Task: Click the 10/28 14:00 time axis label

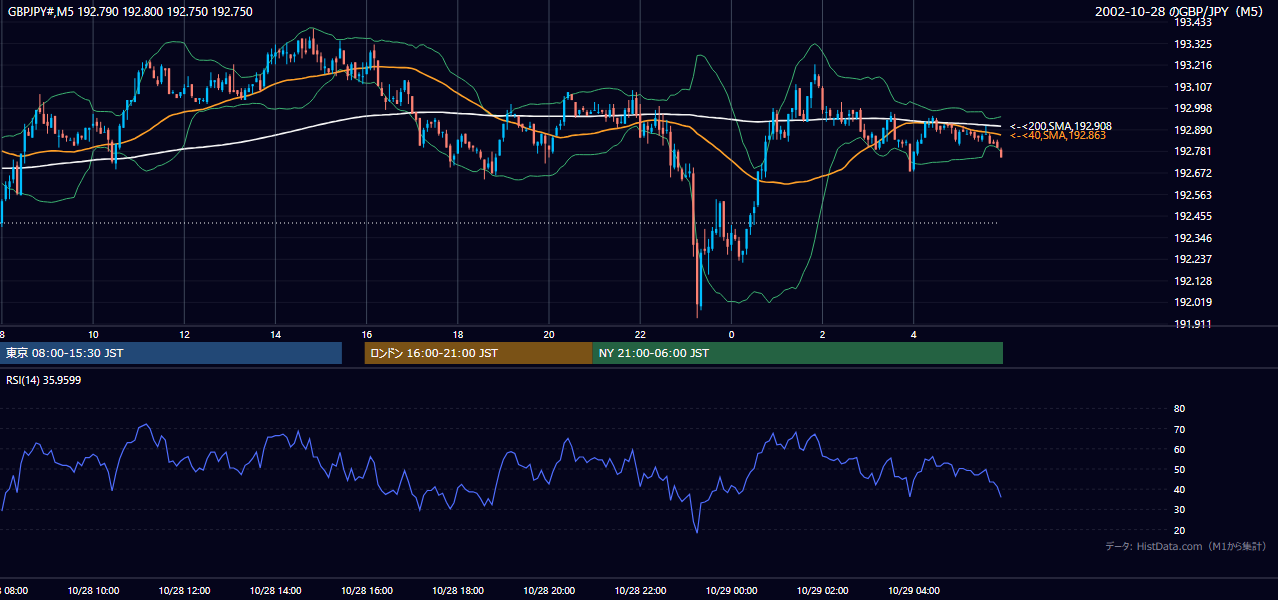Action: click(x=274, y=591)
